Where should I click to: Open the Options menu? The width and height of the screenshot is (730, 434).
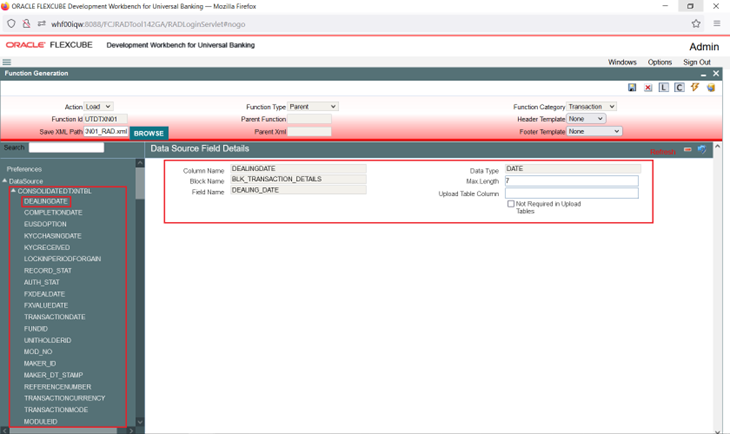click(660, 62)
